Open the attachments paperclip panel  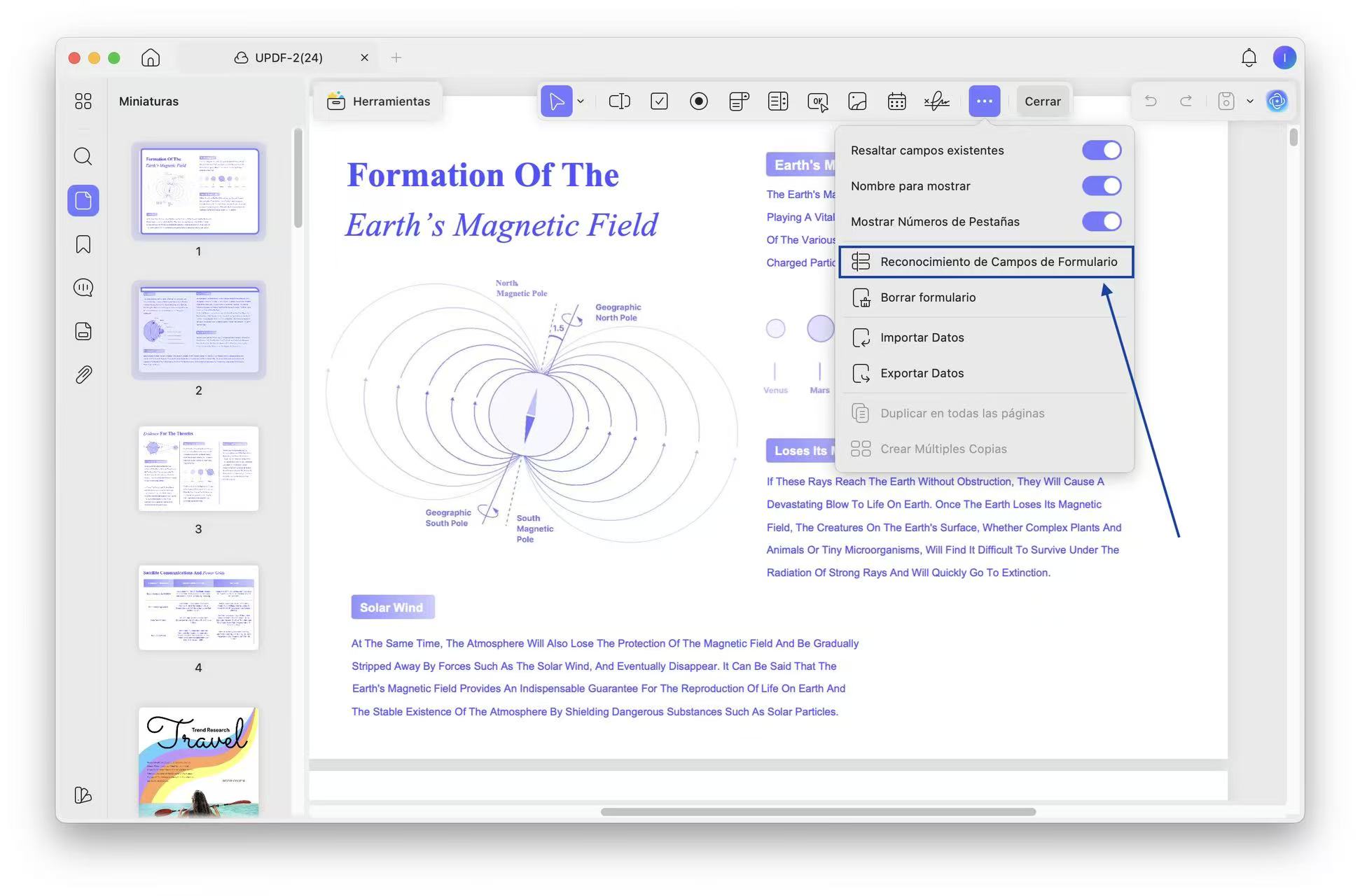coord(83,374)
